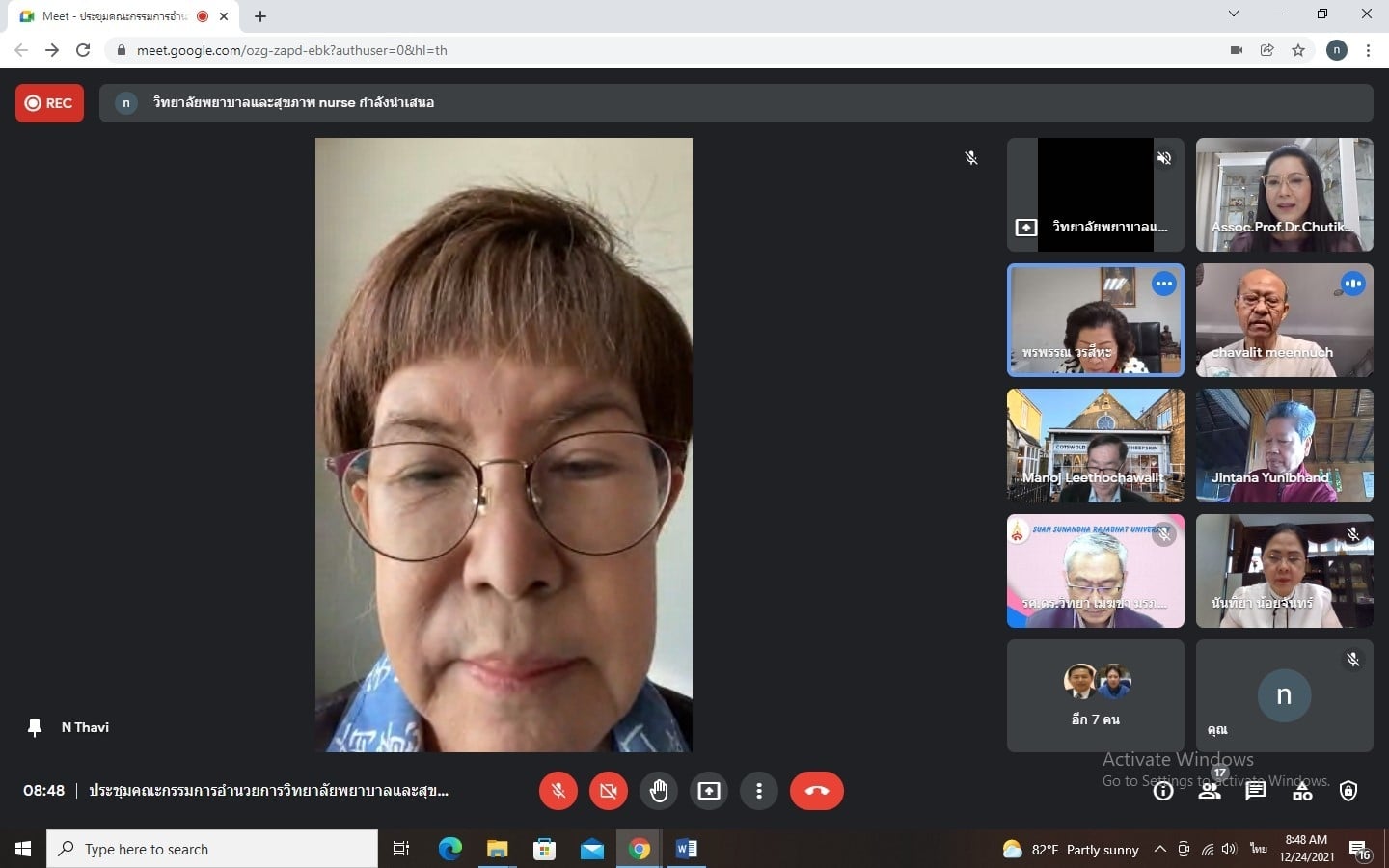Viewport: 1389px width, 868px height.
Task: Open the chat messages panel
Action: [x=1255, y=792]
